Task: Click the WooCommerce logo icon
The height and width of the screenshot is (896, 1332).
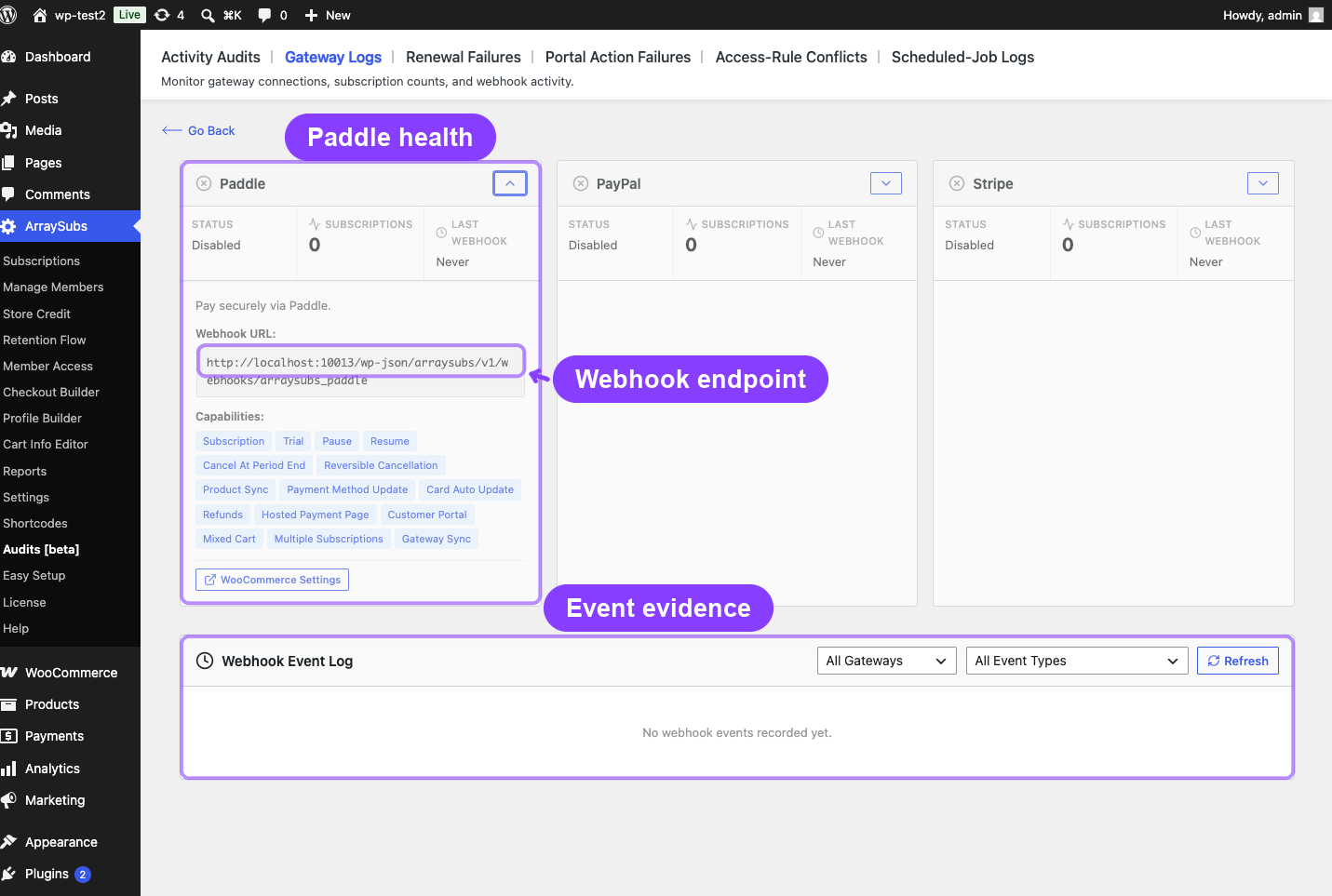Action: click(x=9, y=673)
